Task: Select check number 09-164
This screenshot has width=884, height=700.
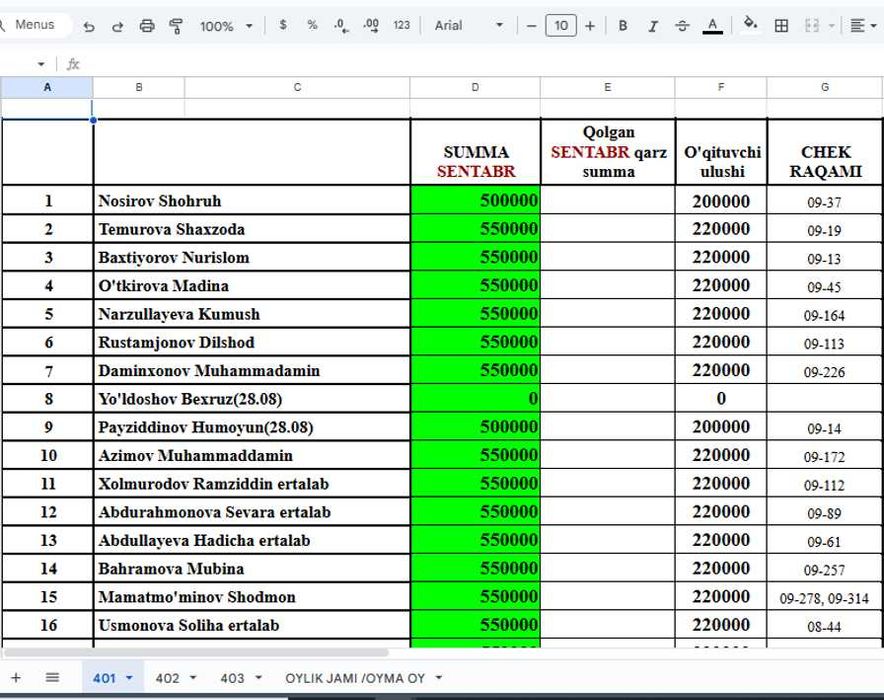Action: [825, 314]
